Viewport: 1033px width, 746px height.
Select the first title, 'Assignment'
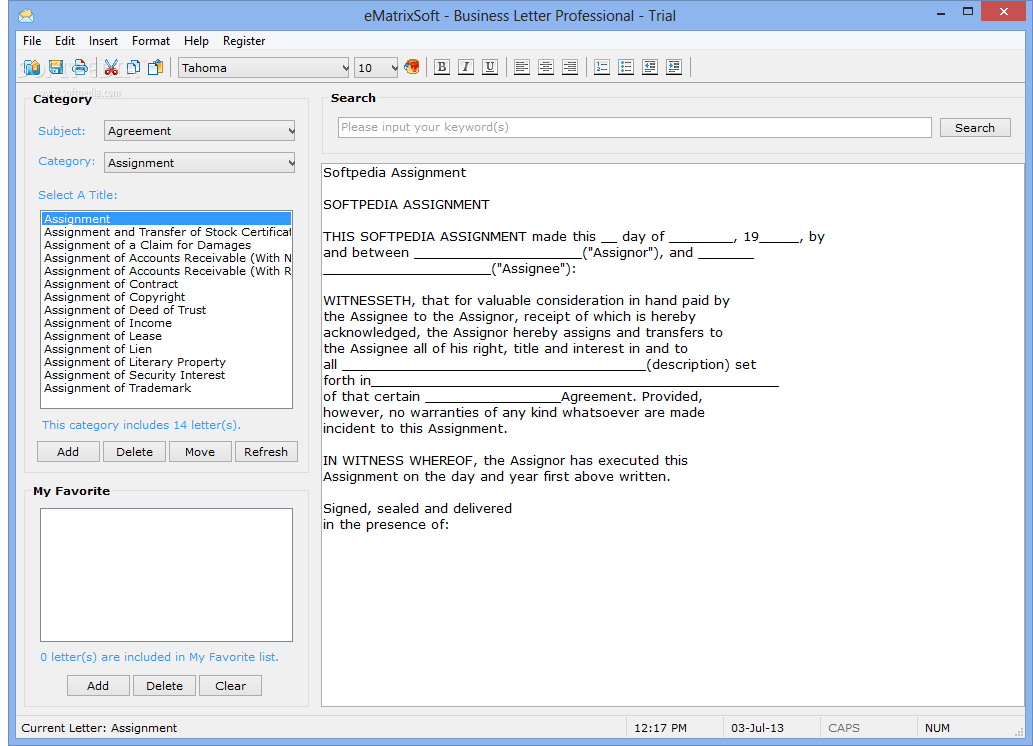coord(167,219)
